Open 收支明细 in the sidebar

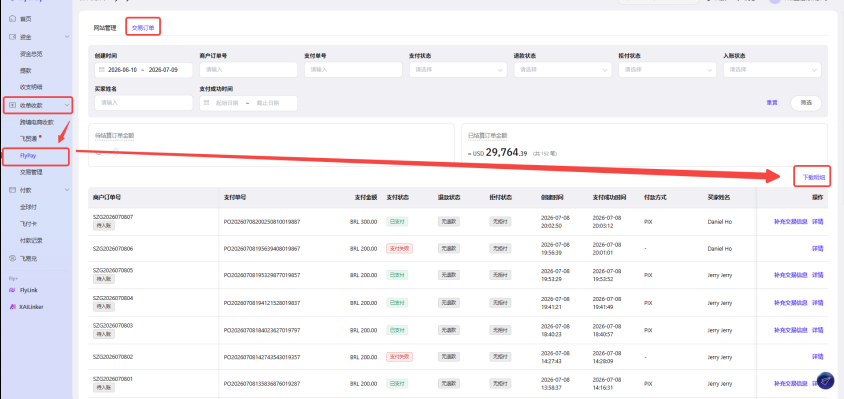tap(31, 87)
